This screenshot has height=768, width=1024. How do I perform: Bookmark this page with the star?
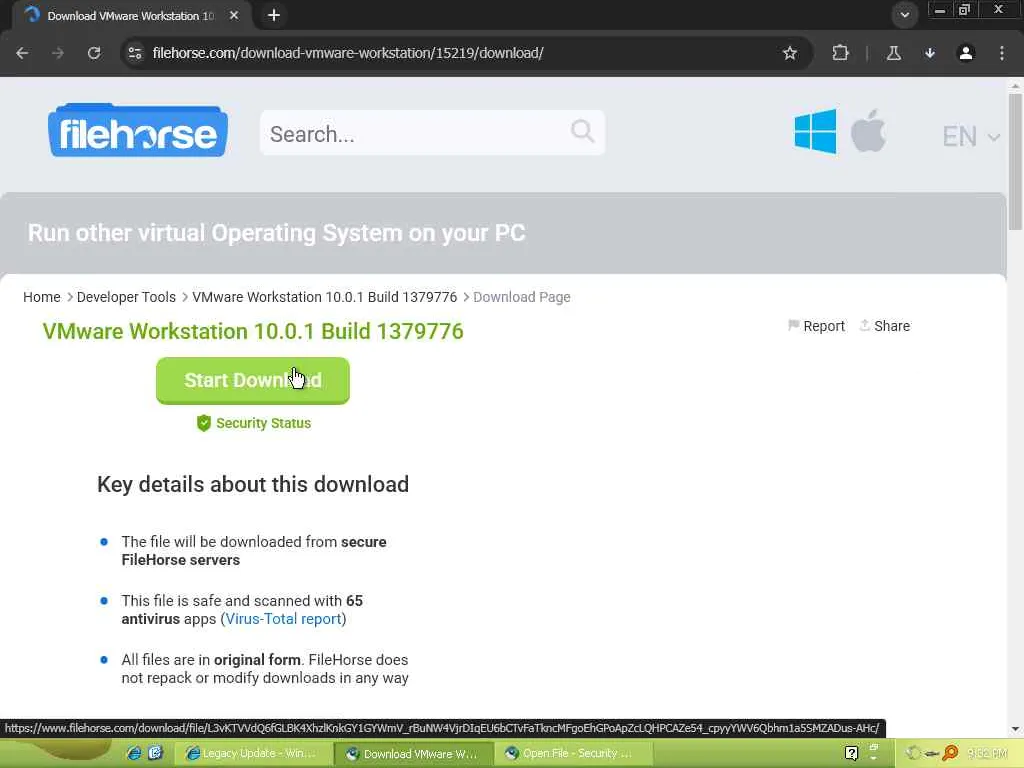(790, 53)
